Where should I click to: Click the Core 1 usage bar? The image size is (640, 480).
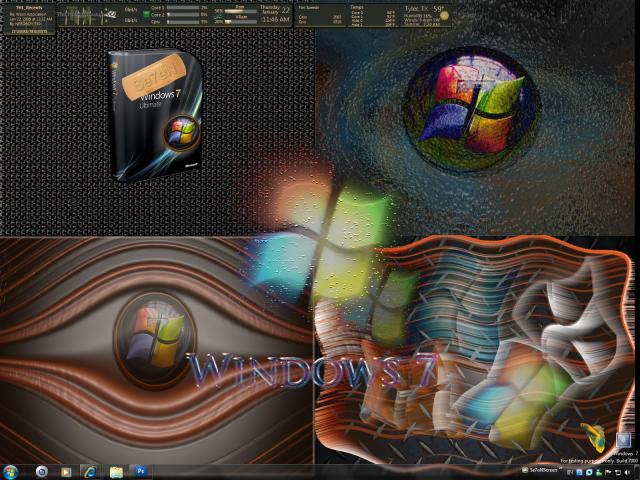183,8
